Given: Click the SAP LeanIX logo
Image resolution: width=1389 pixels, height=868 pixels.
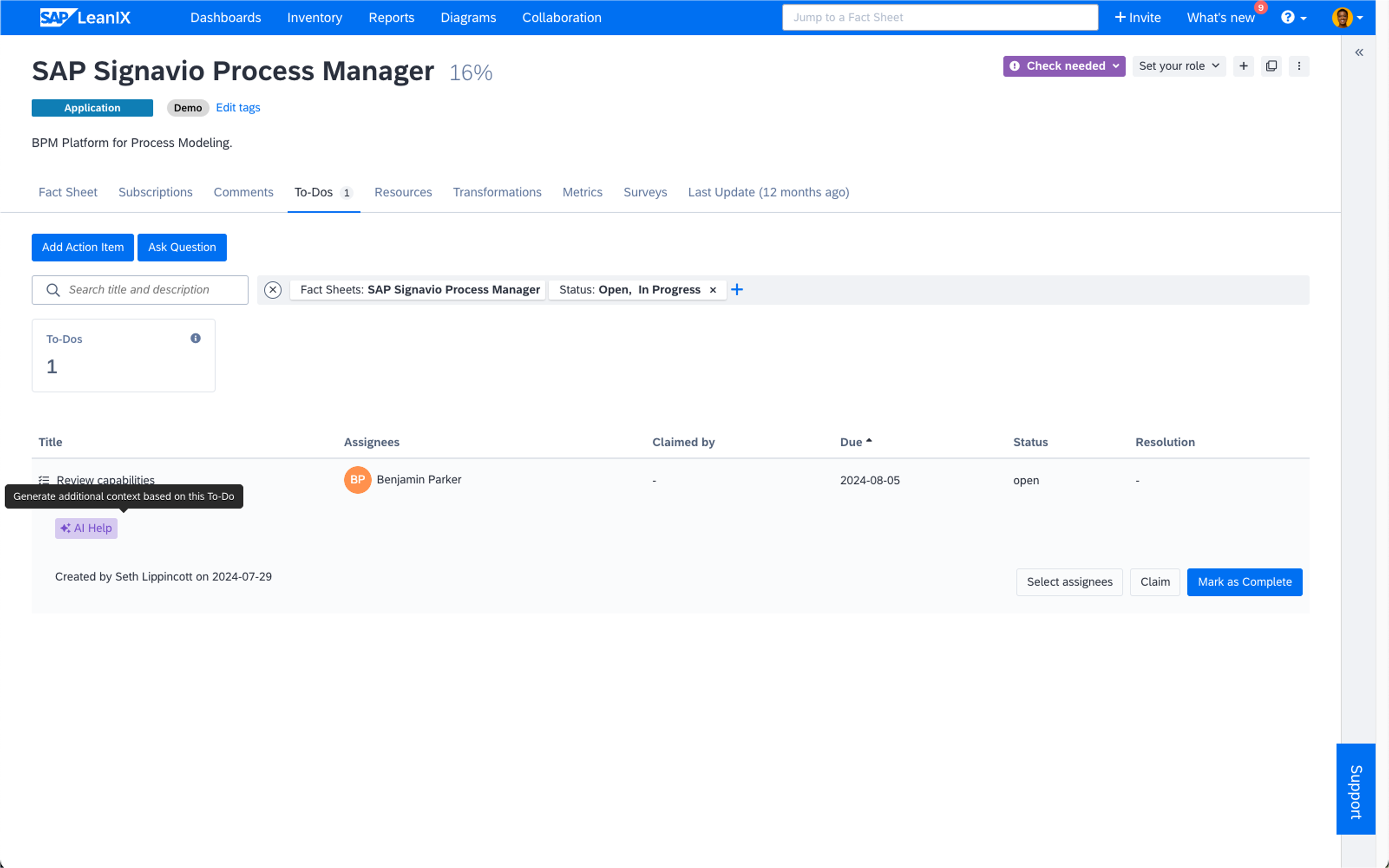Looking at the screenshot, I should 85,17.
